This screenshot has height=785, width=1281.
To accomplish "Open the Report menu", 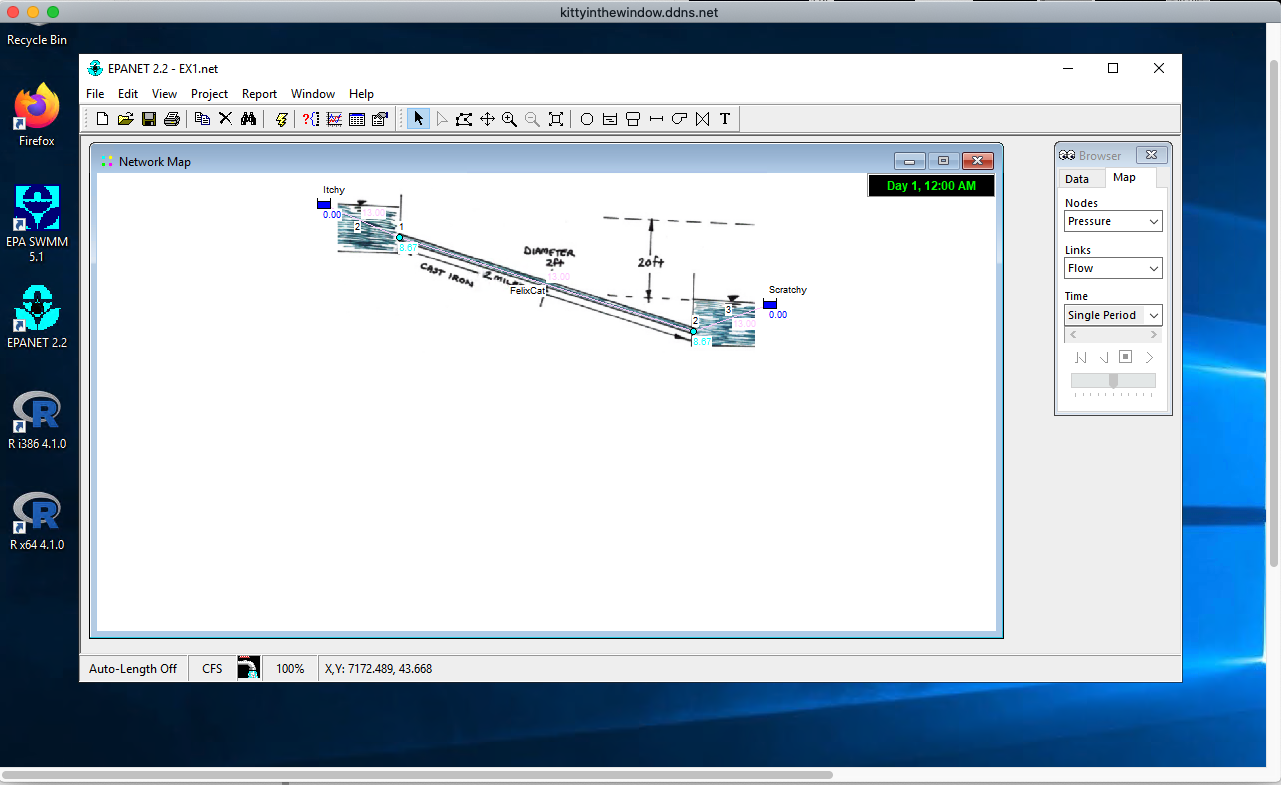I will [x=259, y=94].
